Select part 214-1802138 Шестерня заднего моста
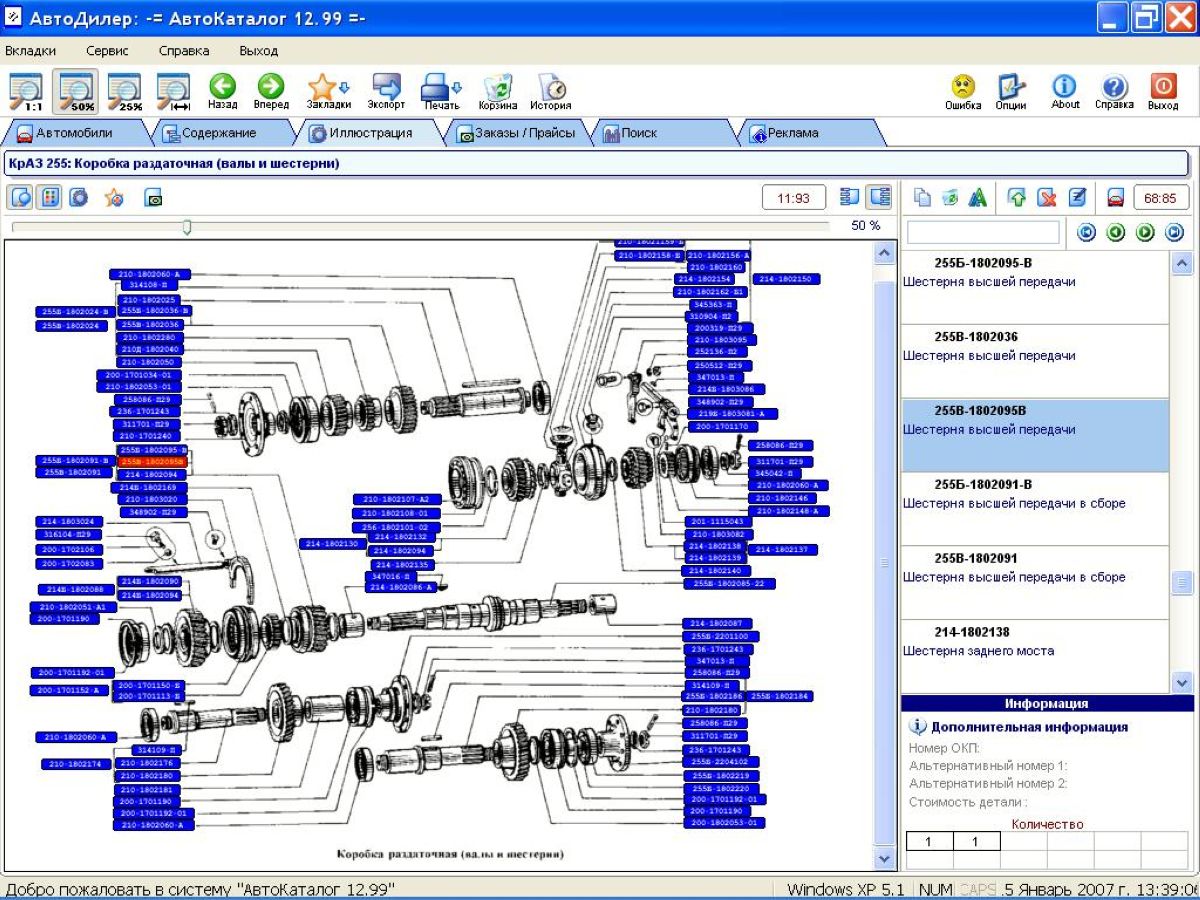The image size is (1200, 900). coord(1035,657)
